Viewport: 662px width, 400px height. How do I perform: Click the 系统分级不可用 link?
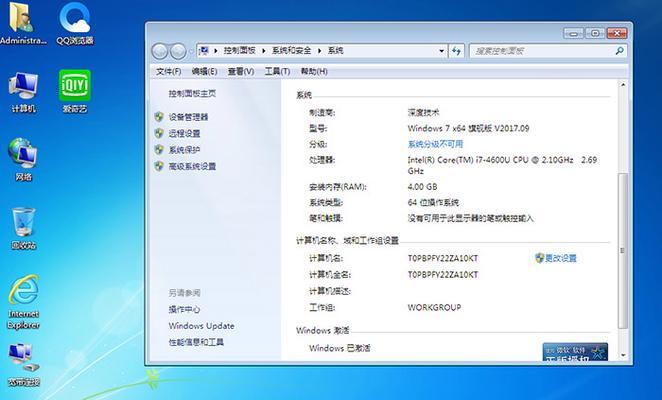(435, 144)
